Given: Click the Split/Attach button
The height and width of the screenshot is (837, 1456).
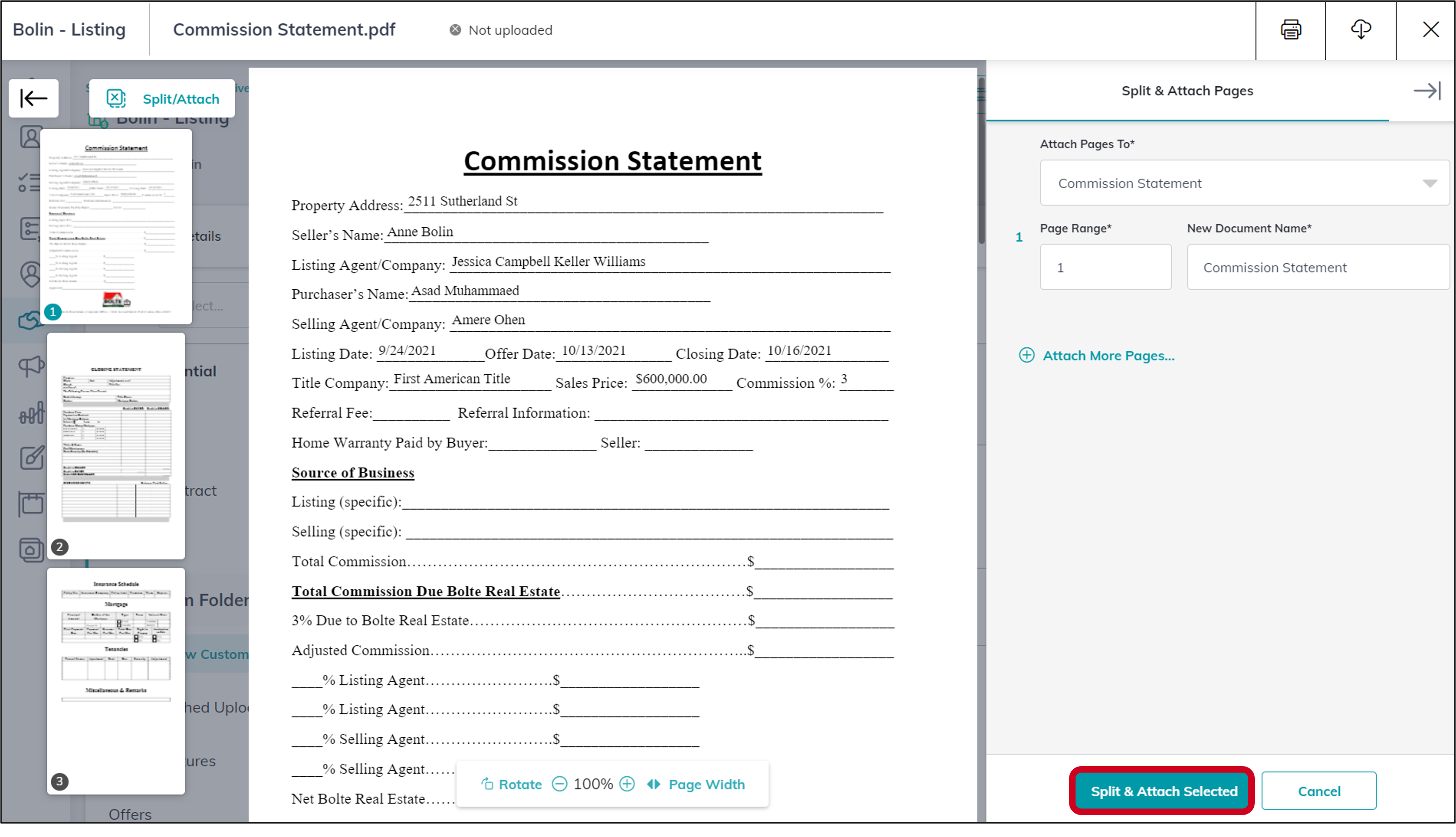Looking at the screenshot, I should click(x=162, y=98).
